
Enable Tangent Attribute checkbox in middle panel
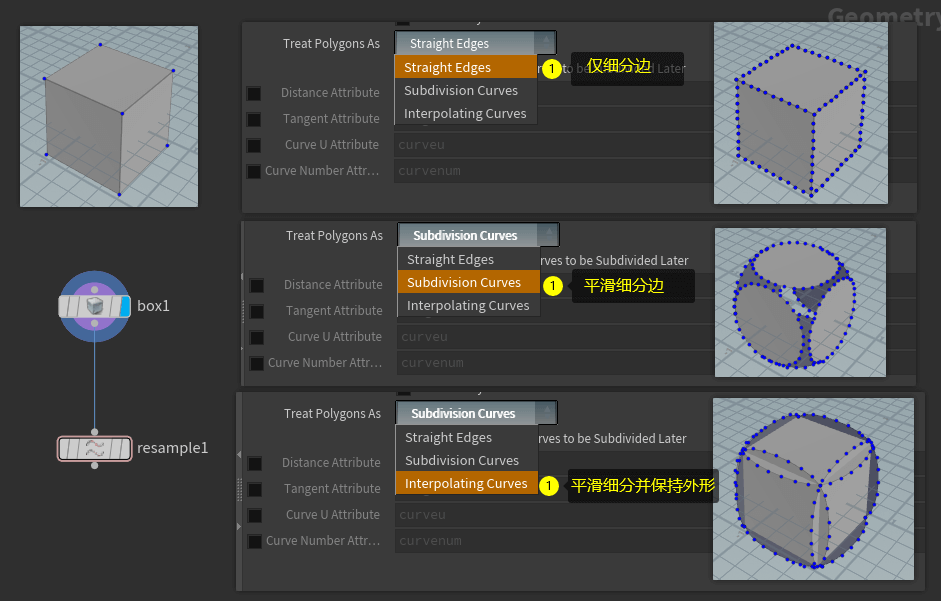[x=257, y=311]
